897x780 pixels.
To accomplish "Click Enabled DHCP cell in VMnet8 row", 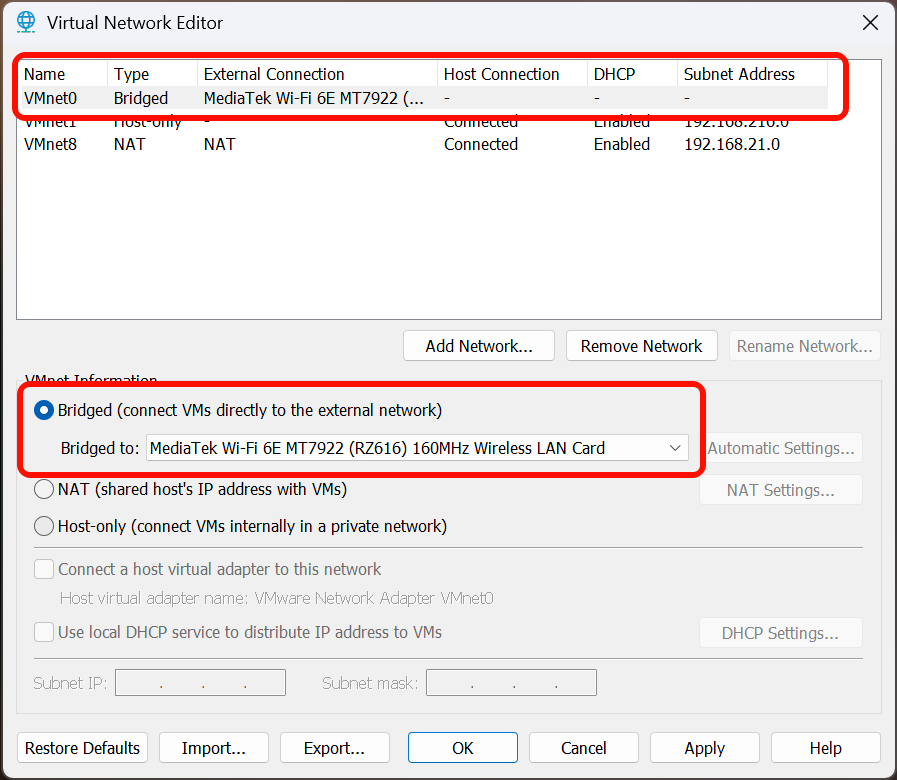I will coord(622,144).
